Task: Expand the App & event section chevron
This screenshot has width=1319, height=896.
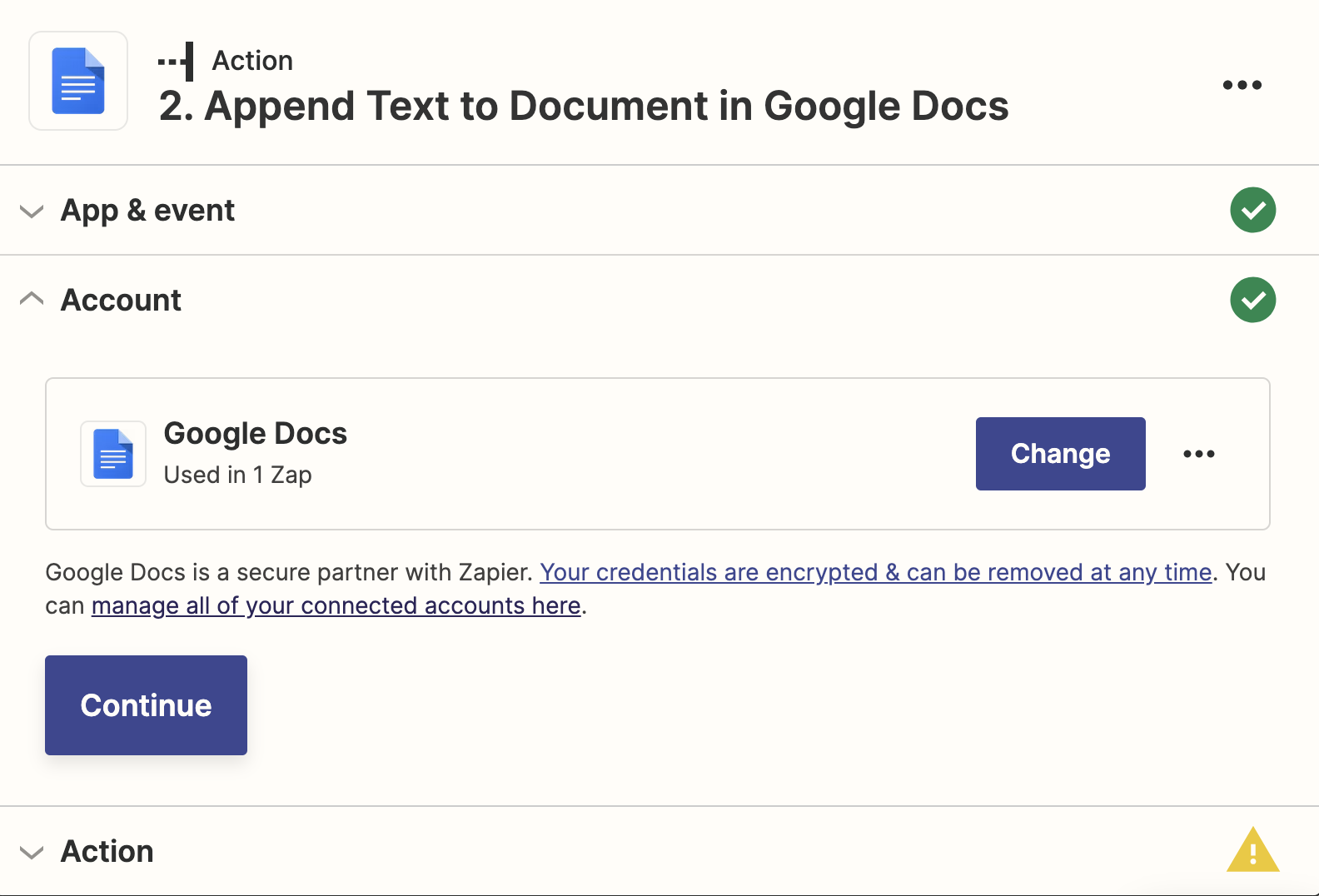Action: coord(32,211)
